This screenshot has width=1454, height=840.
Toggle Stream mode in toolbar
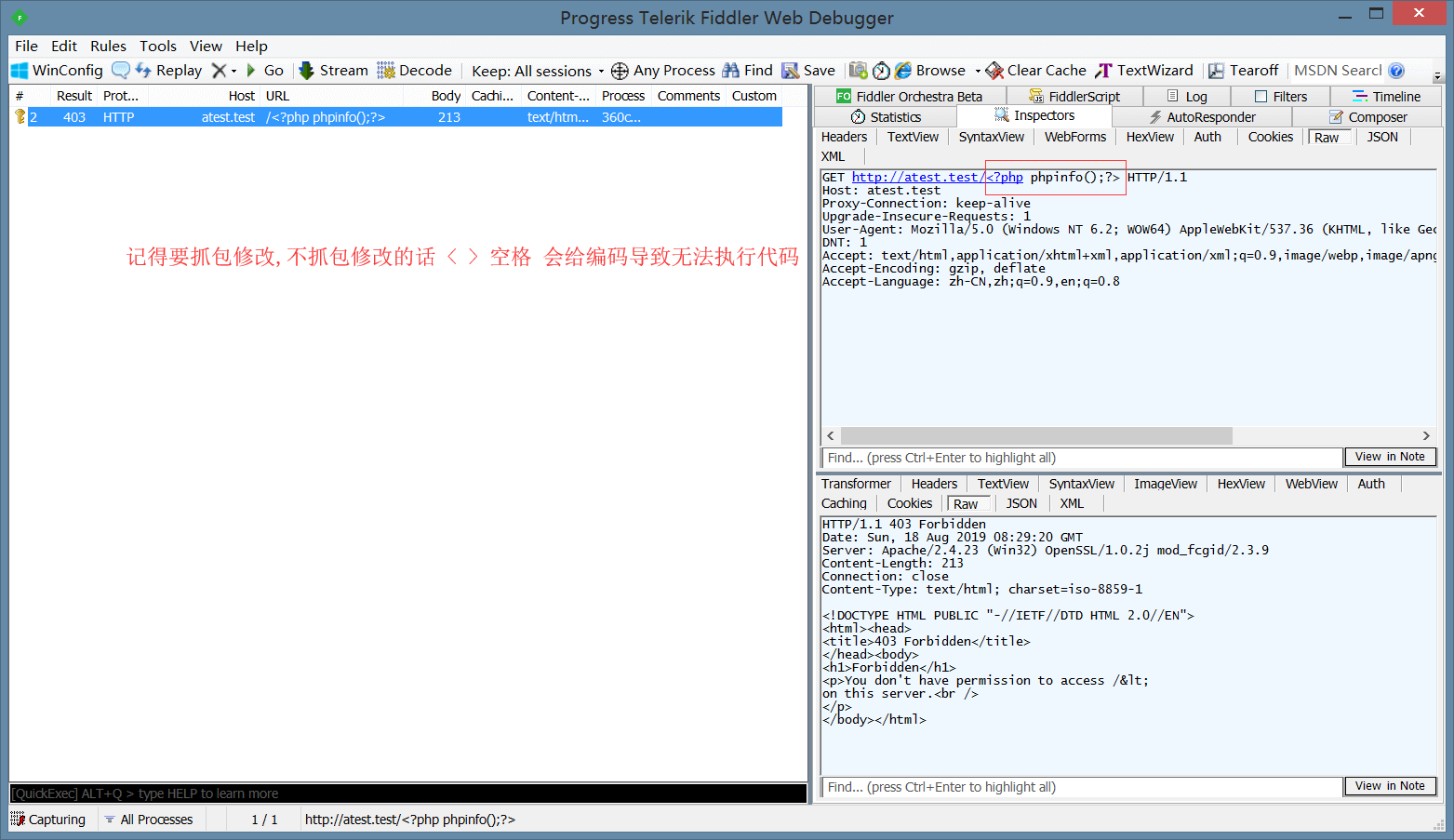point(333,71)
